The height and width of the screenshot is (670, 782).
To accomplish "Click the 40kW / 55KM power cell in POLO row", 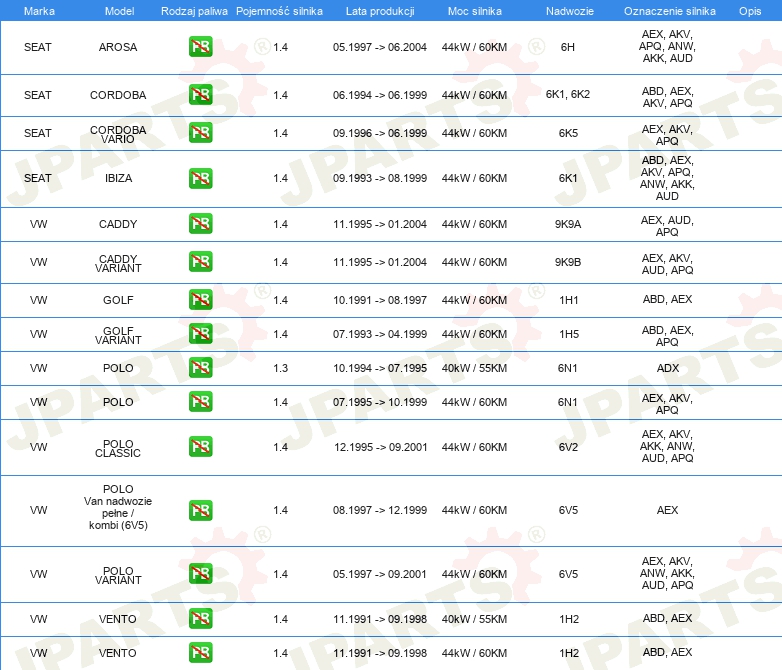I will [474, 368].
